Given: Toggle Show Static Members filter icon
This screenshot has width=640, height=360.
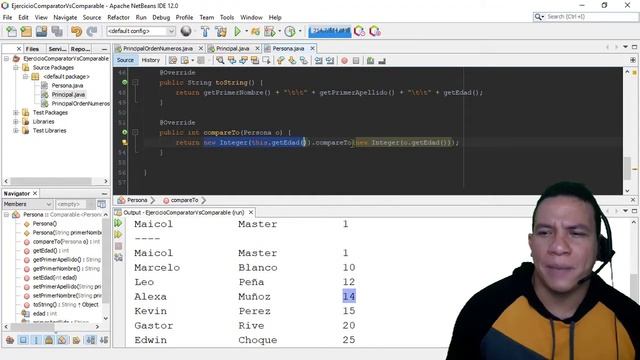Looking at the screenshot, I should point(36,340).
